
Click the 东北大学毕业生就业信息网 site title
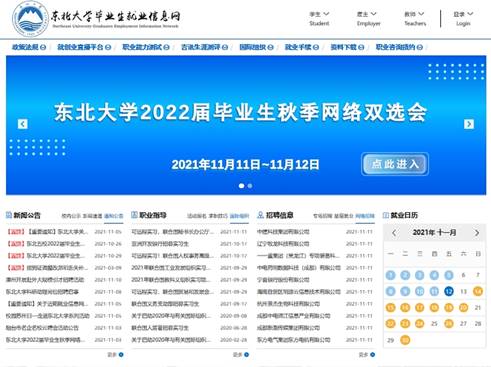[116, 16]
